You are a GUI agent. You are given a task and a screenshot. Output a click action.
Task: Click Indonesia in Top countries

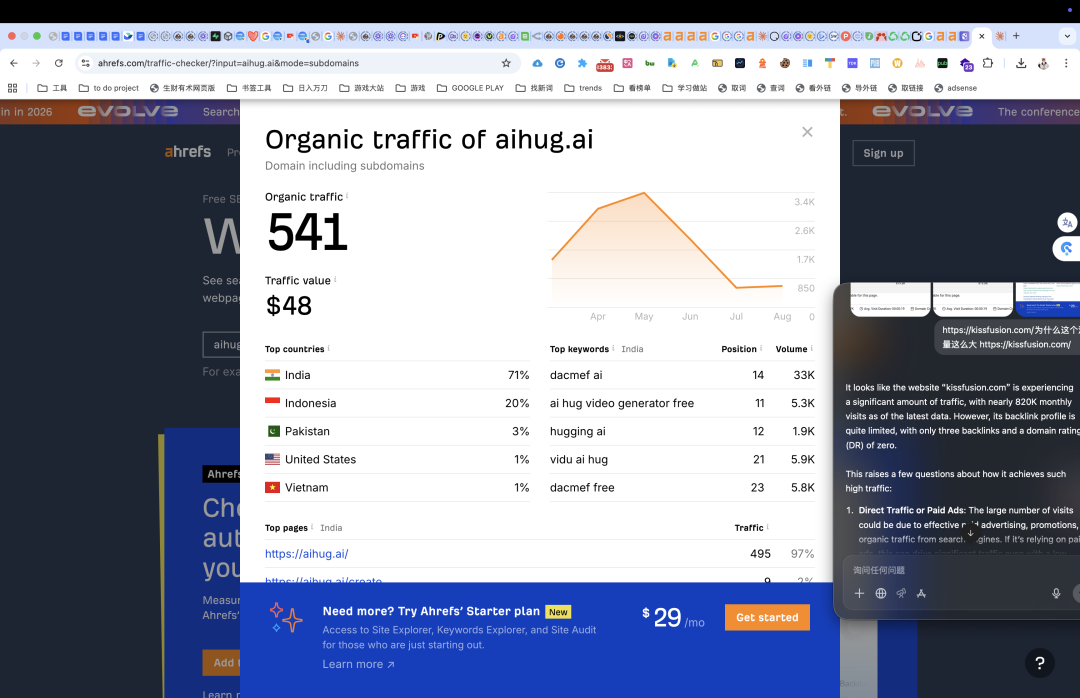310,403
